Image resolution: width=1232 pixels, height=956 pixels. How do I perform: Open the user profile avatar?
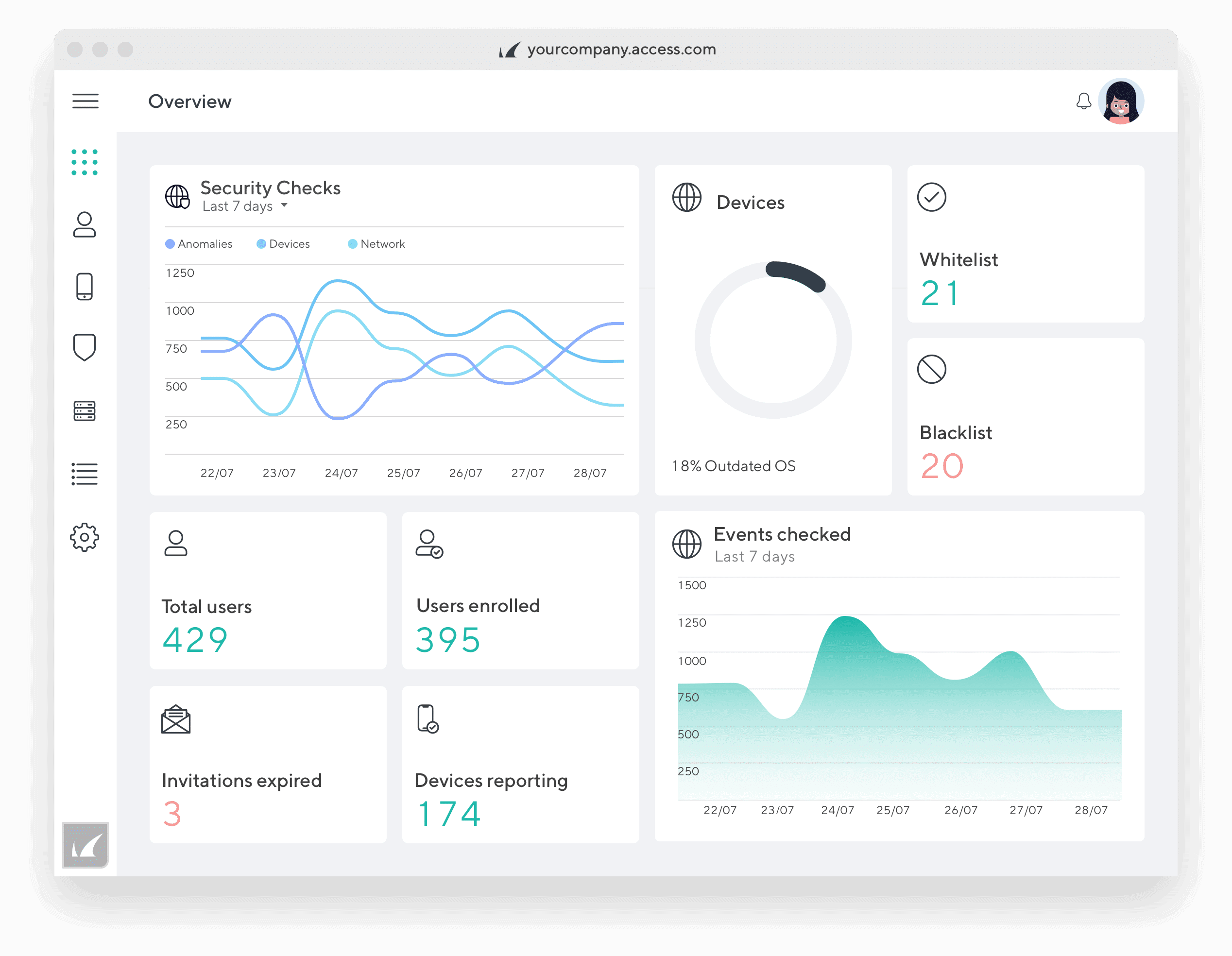point(1121,102)
